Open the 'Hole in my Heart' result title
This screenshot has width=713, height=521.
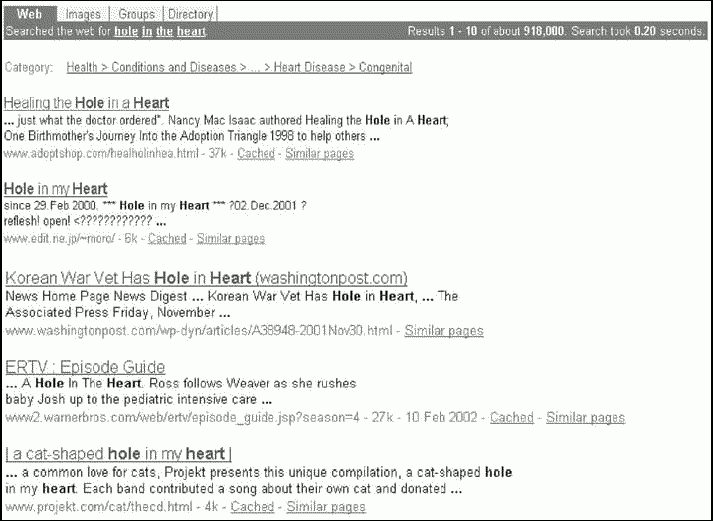(56, 188)
